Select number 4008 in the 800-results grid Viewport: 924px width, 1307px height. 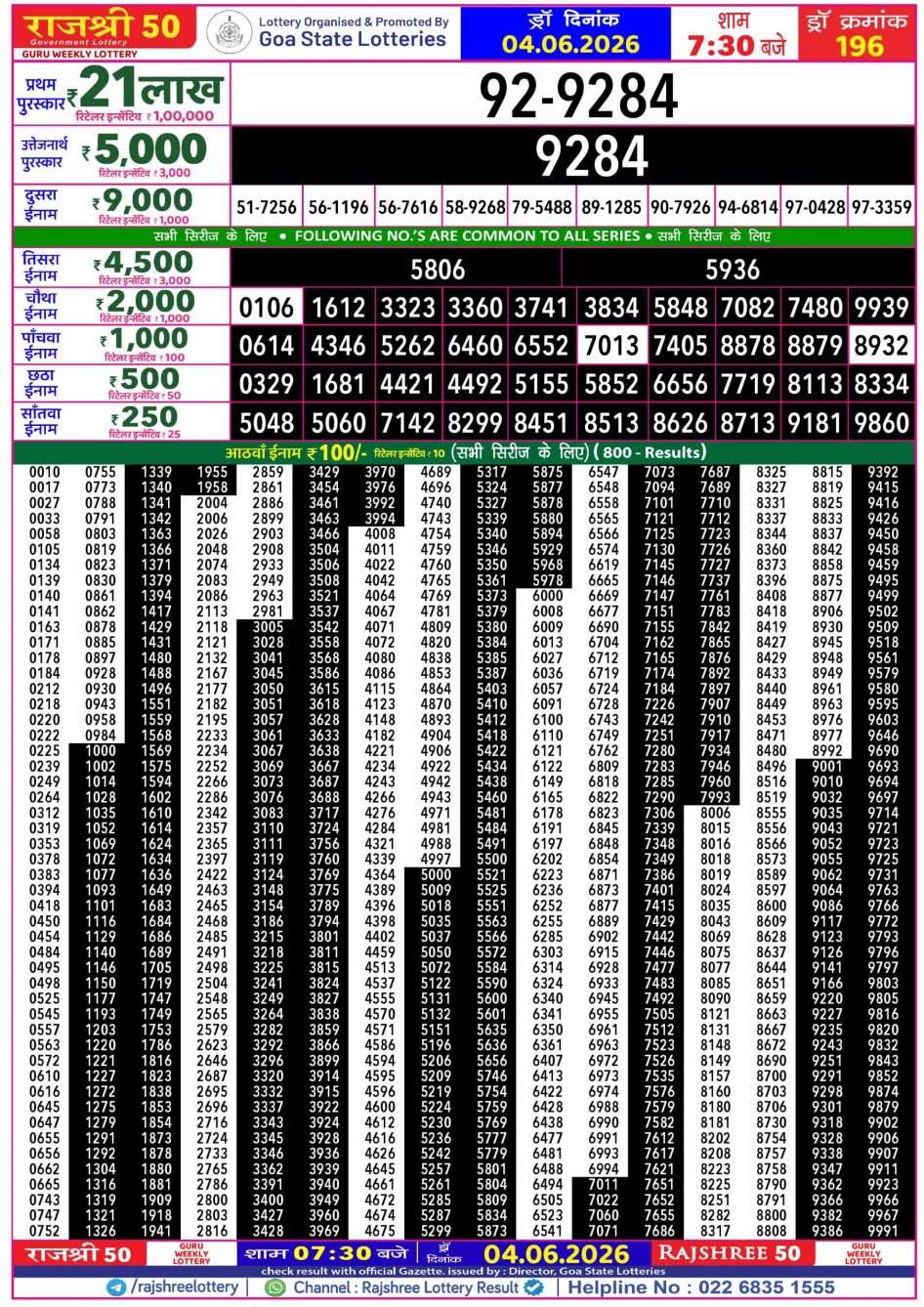(x=380, y=534)
